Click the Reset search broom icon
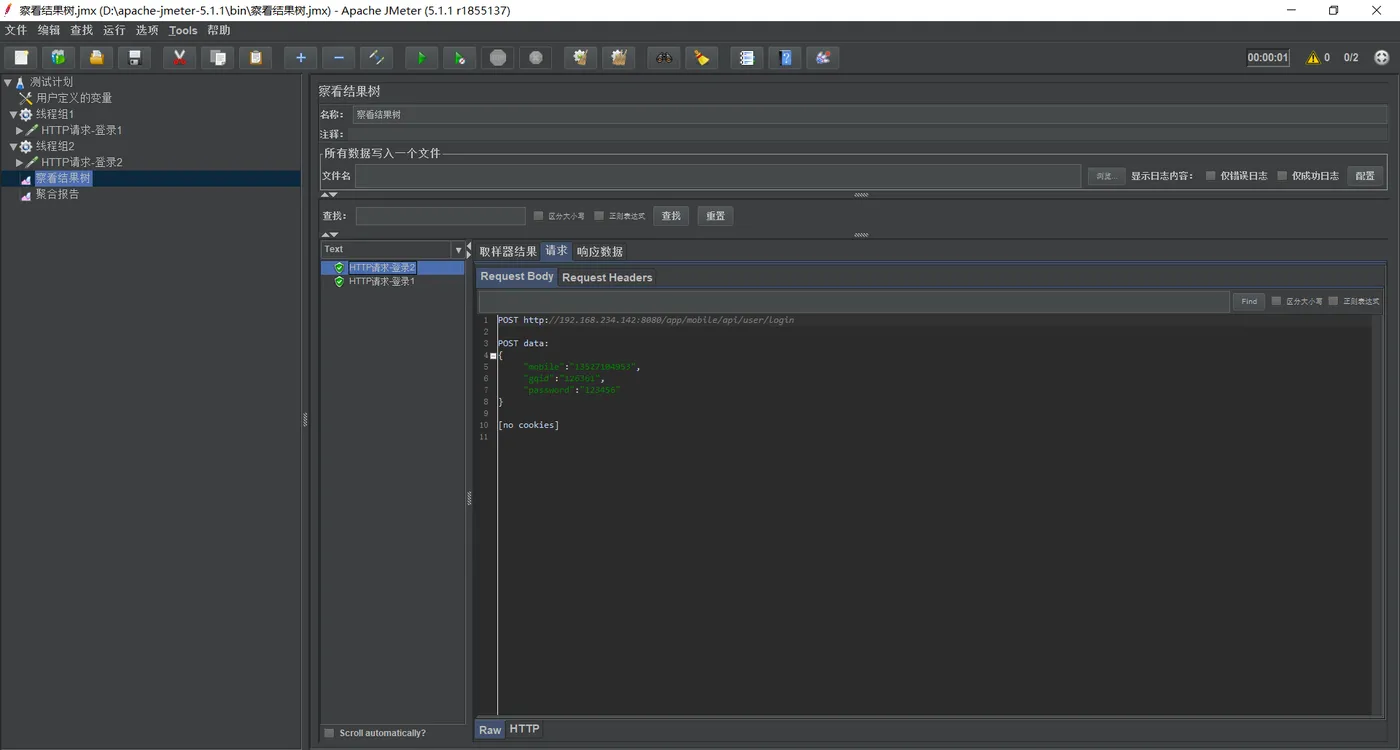The width and height of the screenshot is (1400, 750). (701, 57)
